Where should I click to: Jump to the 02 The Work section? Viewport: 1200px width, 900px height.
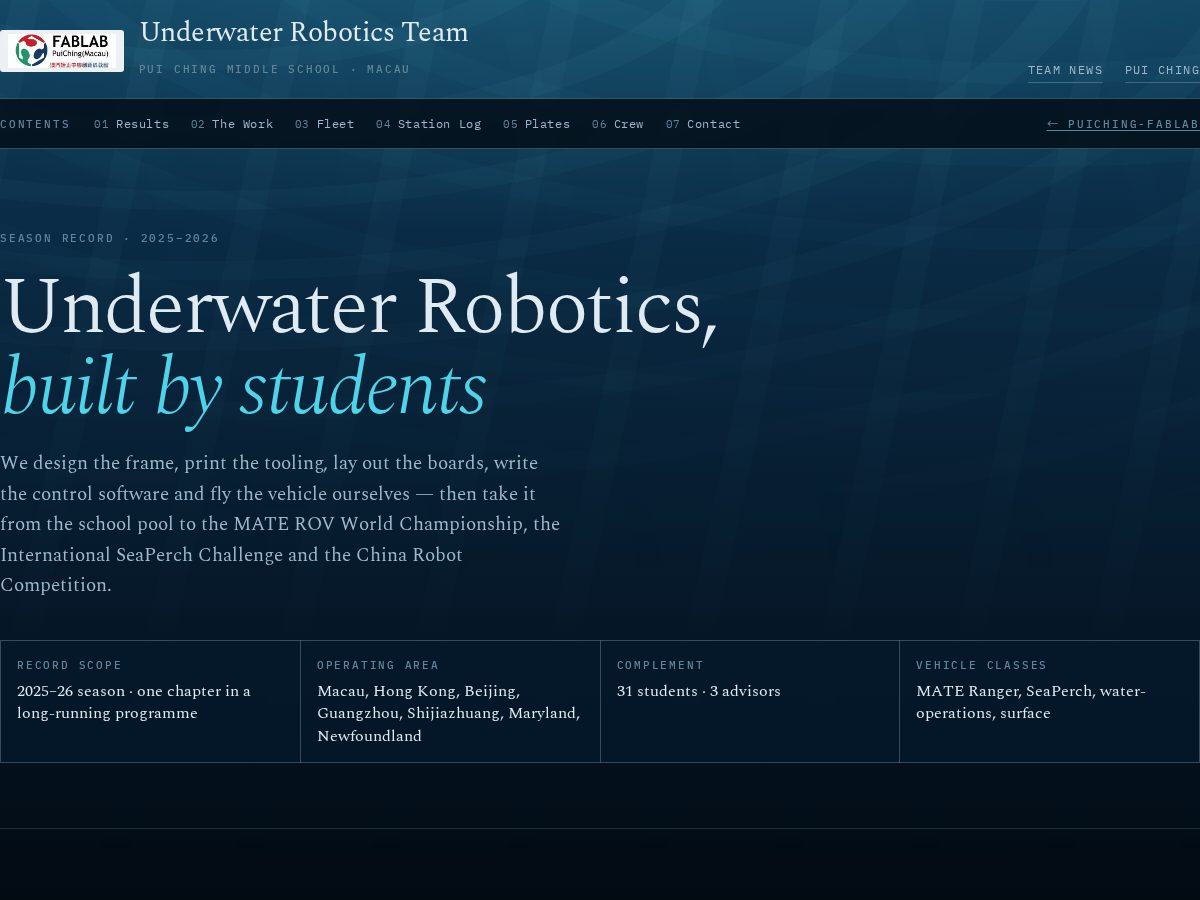(232, 124)
